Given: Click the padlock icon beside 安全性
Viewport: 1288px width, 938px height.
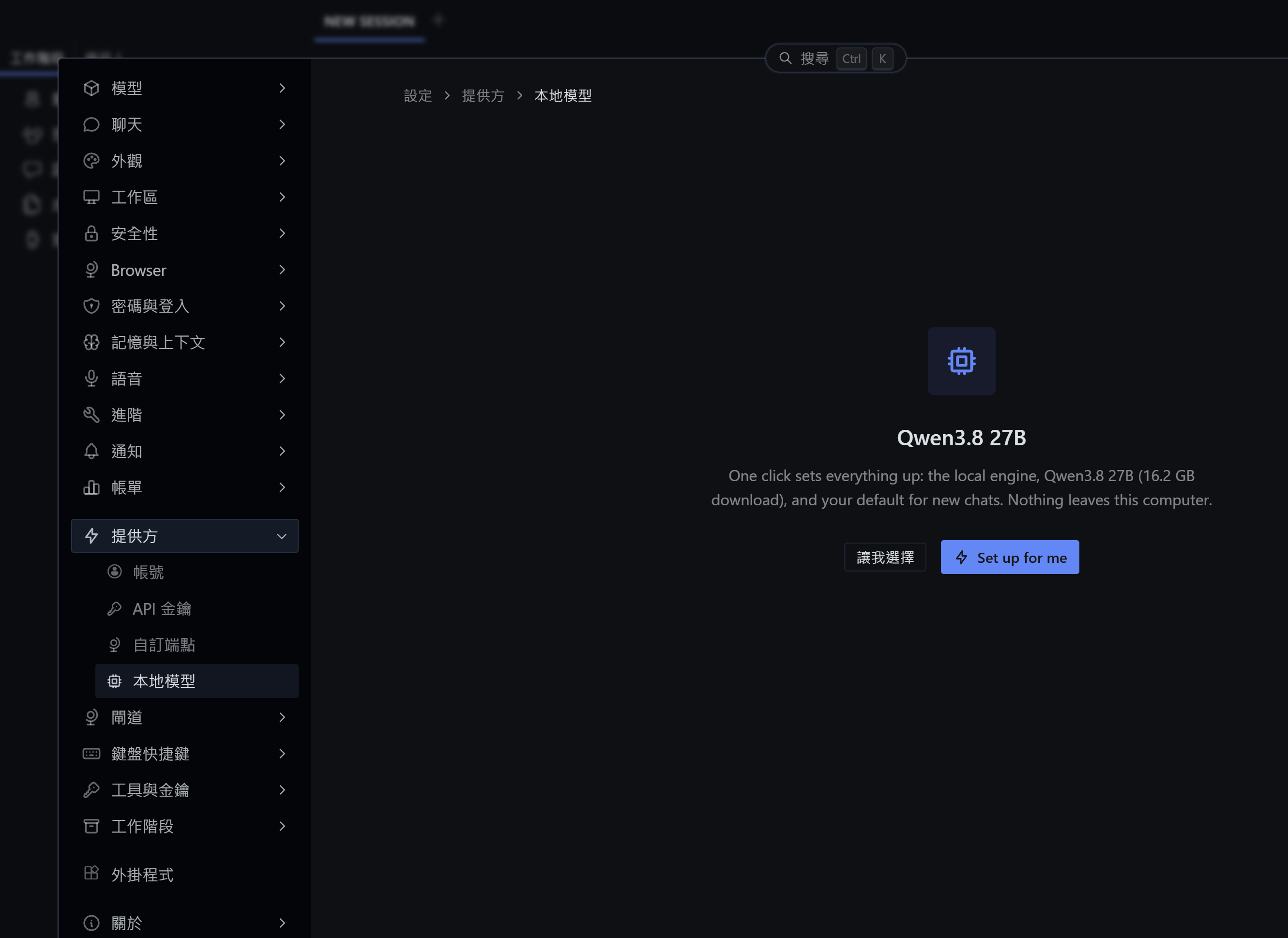Looking at the screenshot, I should pyautogui.click(x=91, y=233).
